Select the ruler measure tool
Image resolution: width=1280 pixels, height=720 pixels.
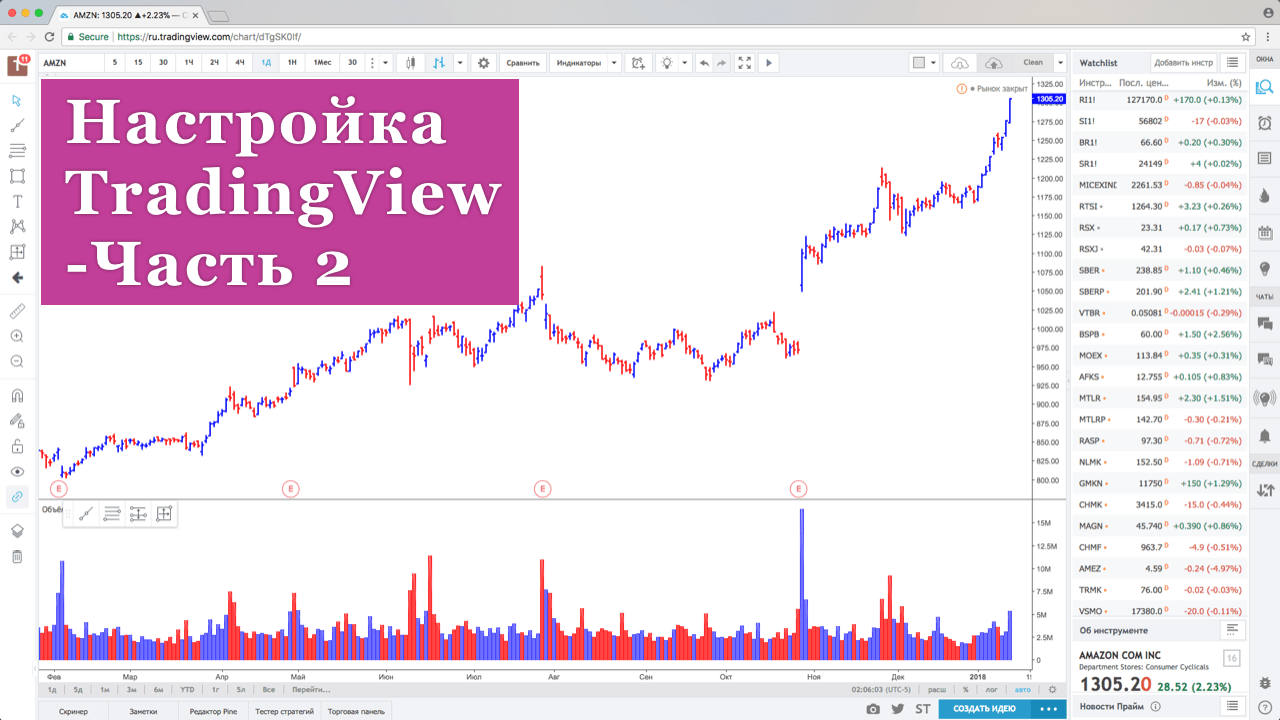[x=17, y=311]
